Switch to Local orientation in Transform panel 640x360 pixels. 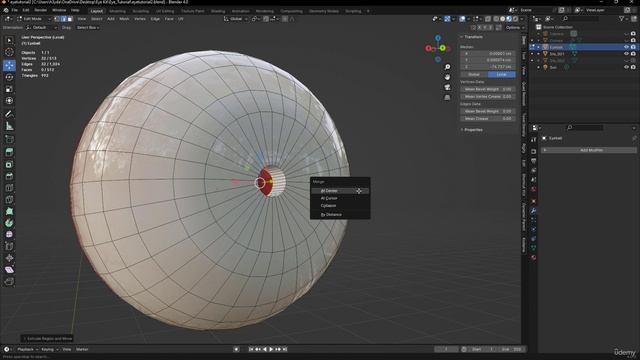[x=502, y=74]
